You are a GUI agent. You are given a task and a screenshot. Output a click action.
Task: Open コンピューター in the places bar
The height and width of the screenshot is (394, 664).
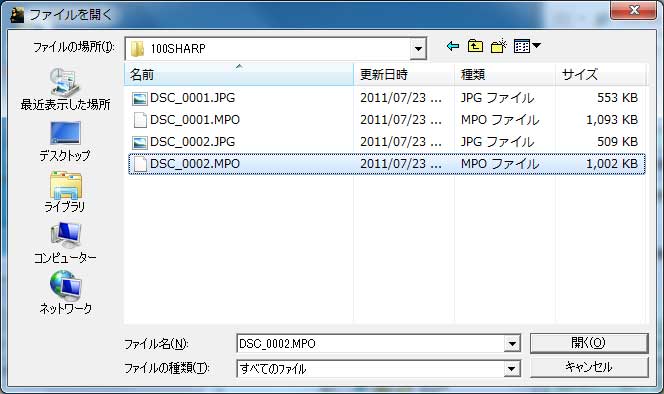[65, 243]
